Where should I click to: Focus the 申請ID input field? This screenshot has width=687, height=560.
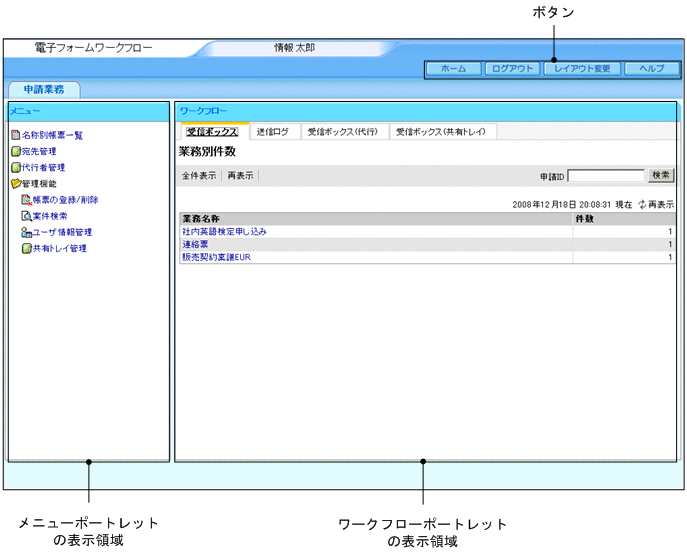[x=606, y=175]
